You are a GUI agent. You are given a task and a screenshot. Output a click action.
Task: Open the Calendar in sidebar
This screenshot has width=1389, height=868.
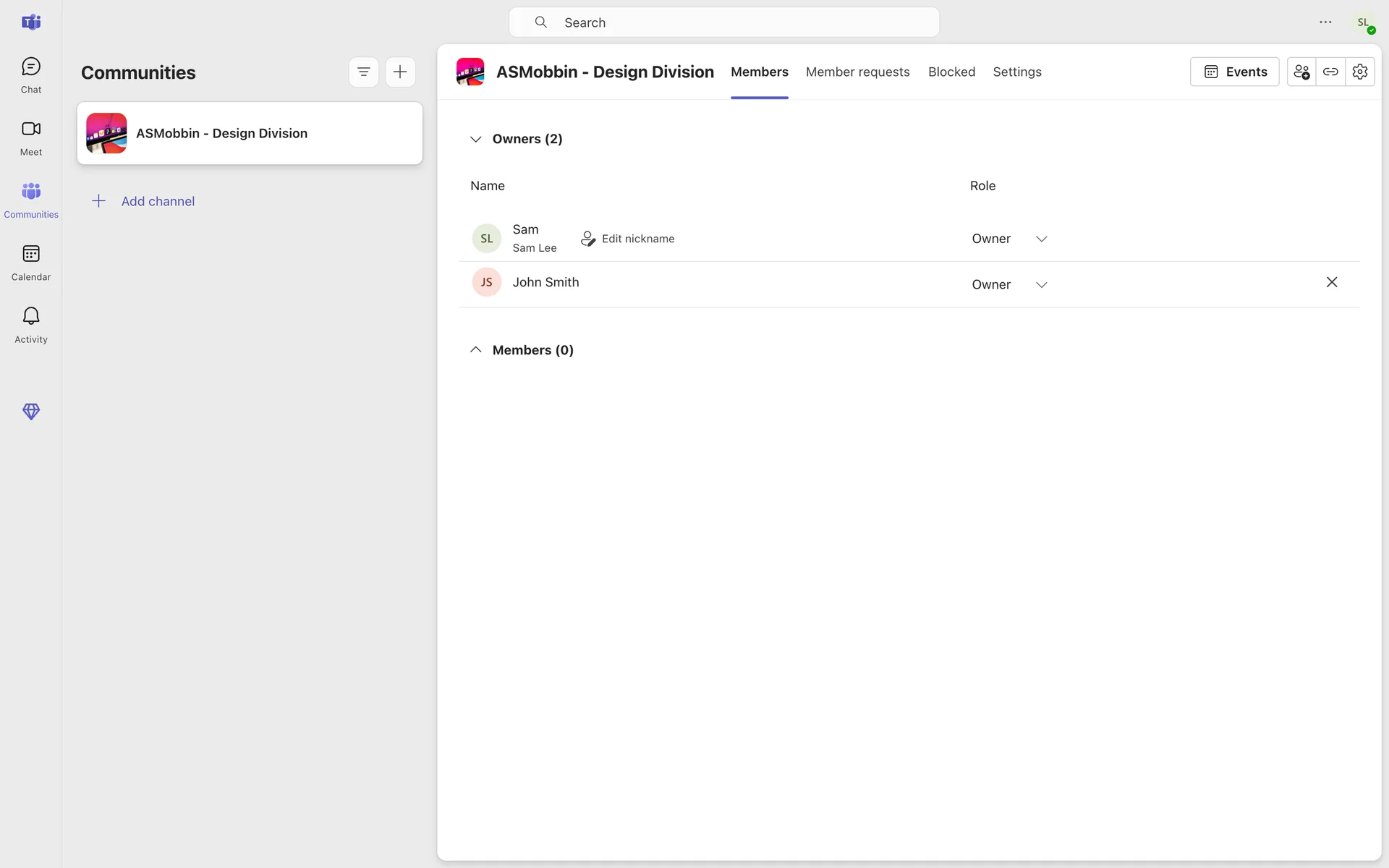tap(30, 263)
